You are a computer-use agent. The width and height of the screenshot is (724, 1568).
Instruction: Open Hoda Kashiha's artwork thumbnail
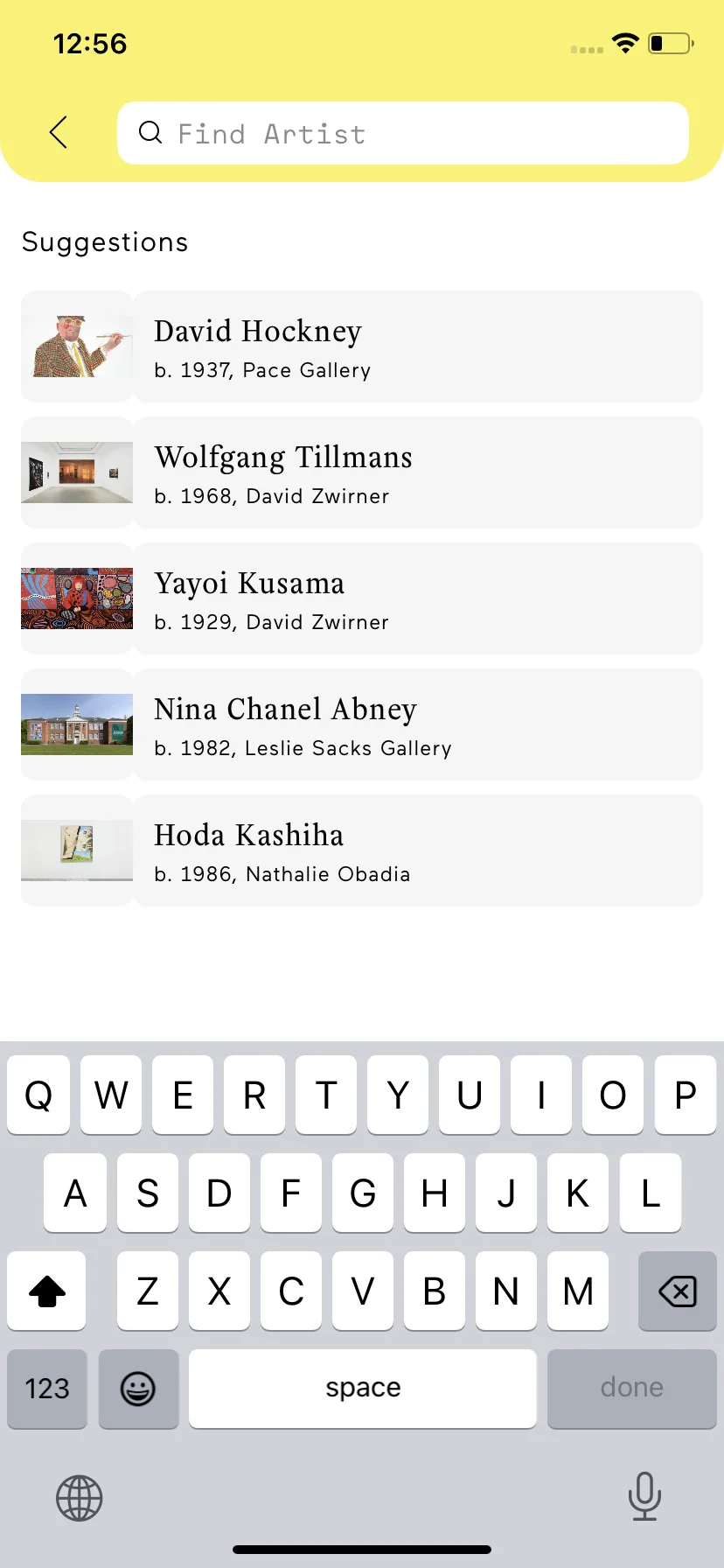[x=77, y=850]
